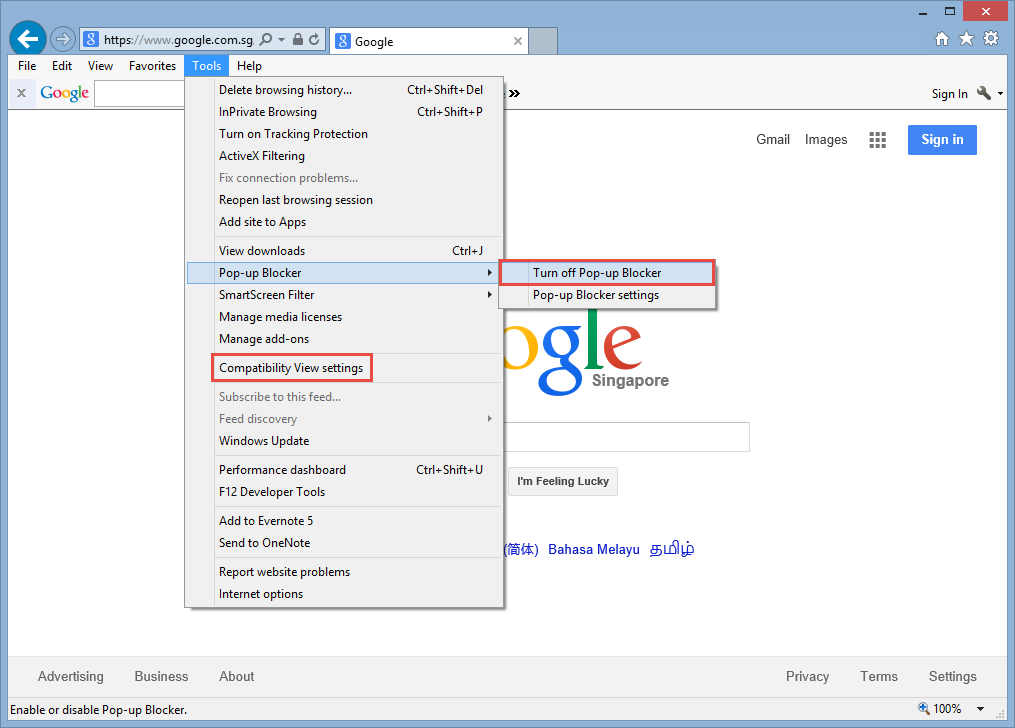
Task: Open Internet options
Action: [x=344, y=595]
